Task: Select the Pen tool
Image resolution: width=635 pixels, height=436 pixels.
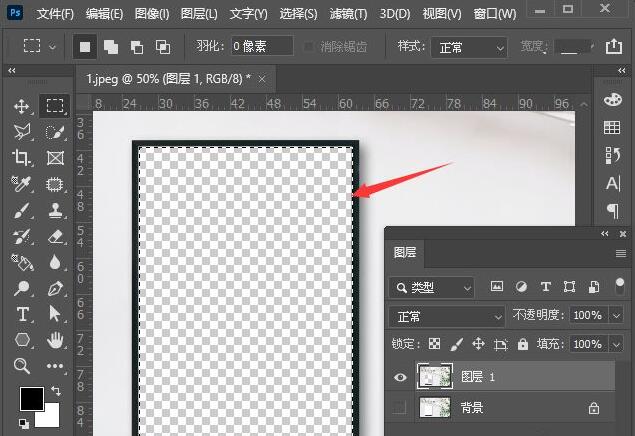Action: tap(55, 289)
